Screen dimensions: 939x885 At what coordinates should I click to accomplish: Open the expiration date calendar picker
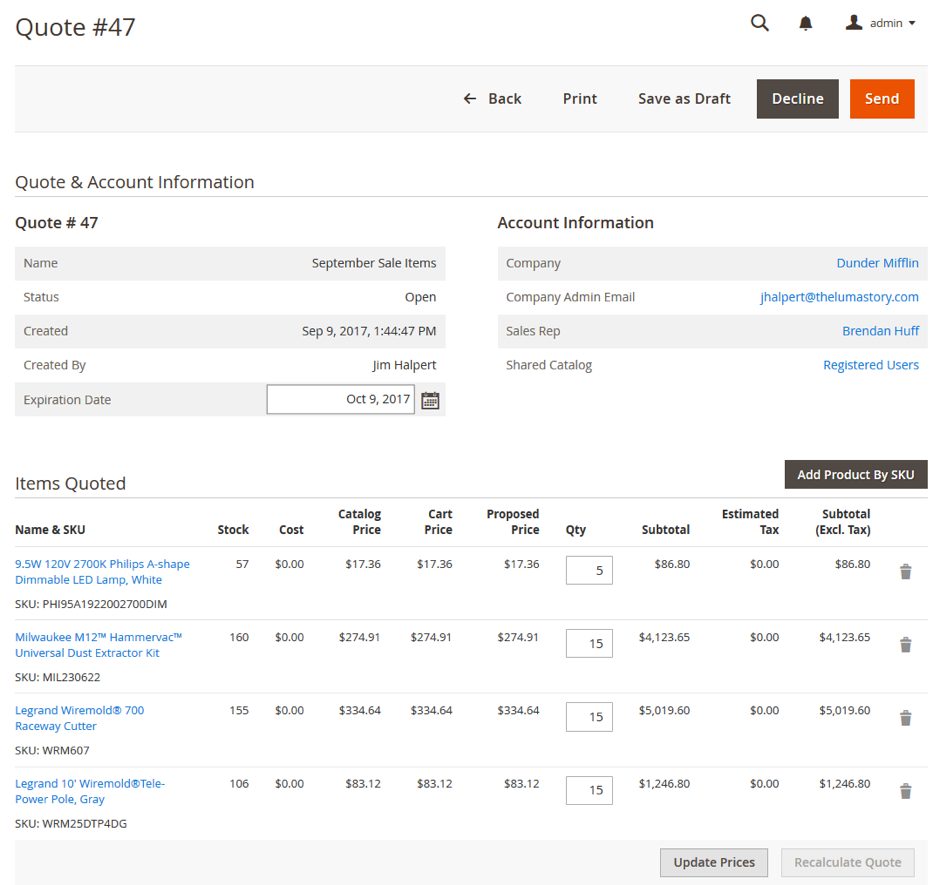430,400
